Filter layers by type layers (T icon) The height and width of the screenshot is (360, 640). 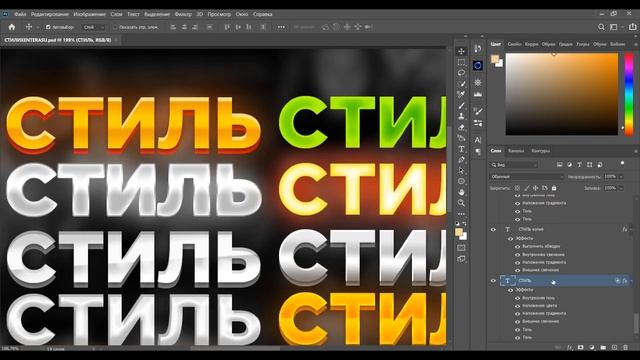click(x=579, y=164)
